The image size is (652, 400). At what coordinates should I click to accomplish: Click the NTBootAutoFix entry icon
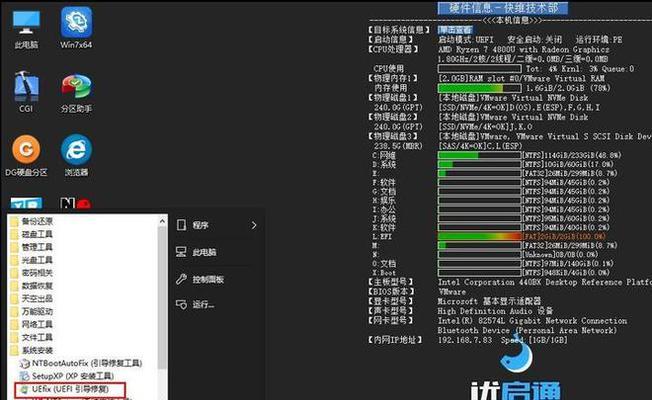point(25,363)
